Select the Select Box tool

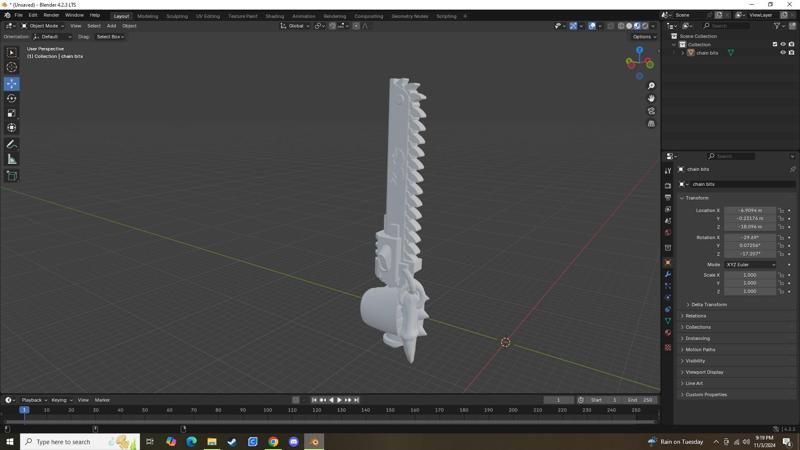(11, 53)
